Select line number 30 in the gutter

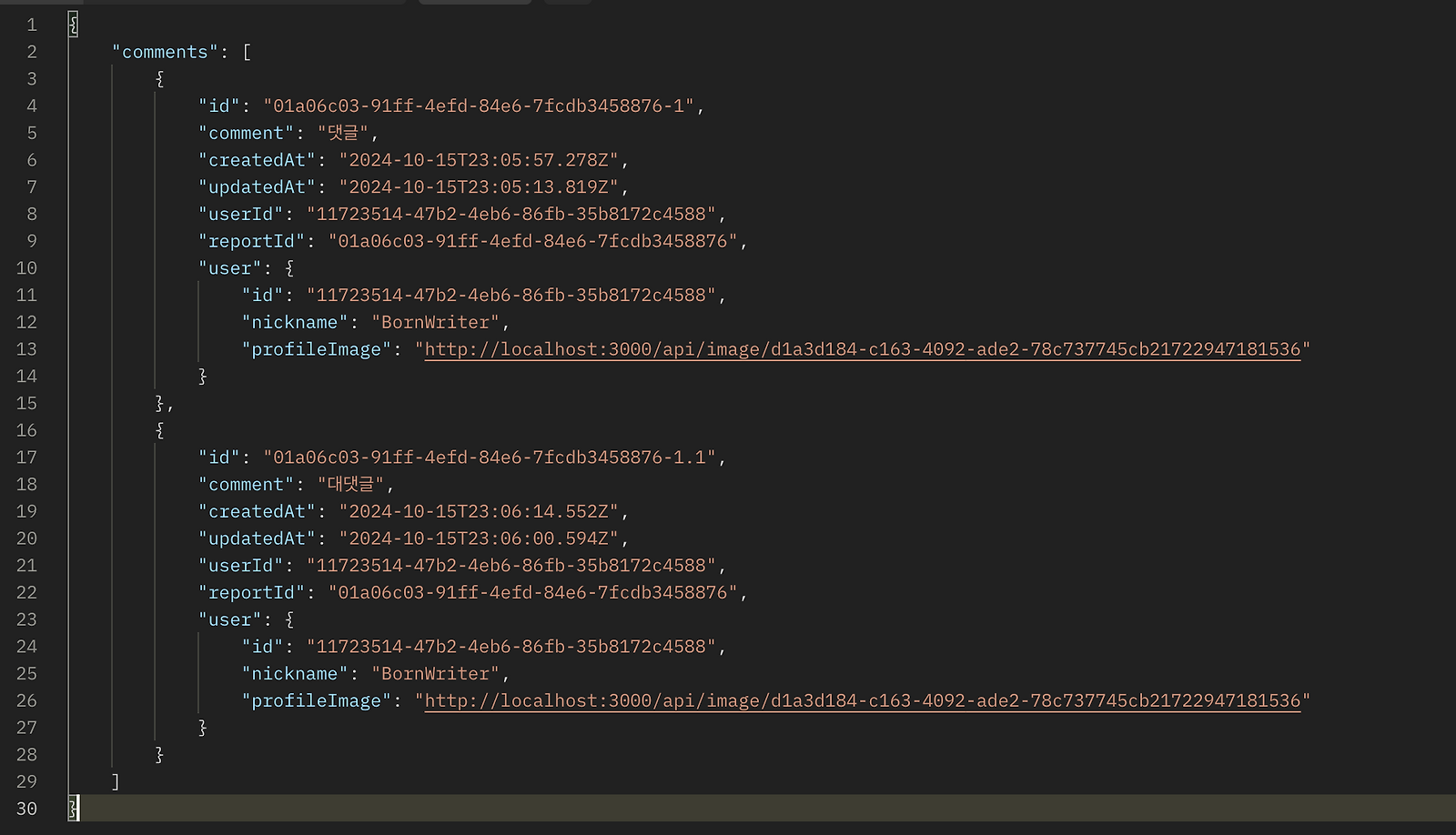point(26,809)
